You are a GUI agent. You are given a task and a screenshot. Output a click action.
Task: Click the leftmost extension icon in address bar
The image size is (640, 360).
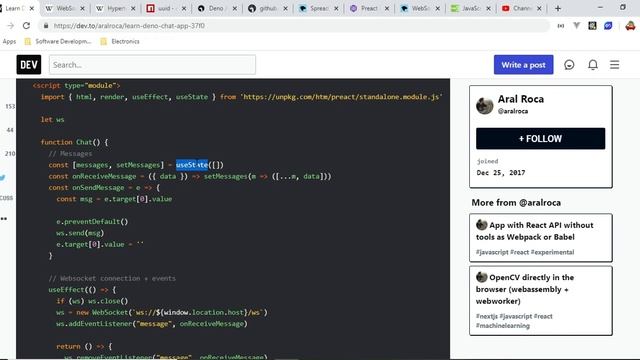coord(561,26)
